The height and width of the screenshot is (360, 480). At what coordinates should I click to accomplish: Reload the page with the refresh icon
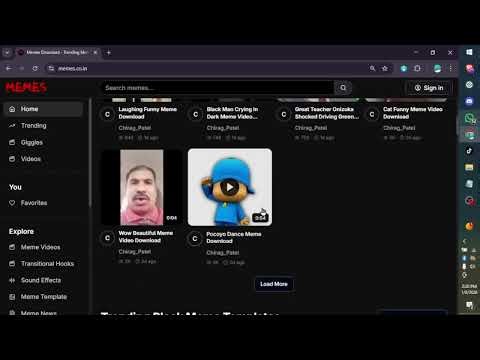tap(35, 68)
